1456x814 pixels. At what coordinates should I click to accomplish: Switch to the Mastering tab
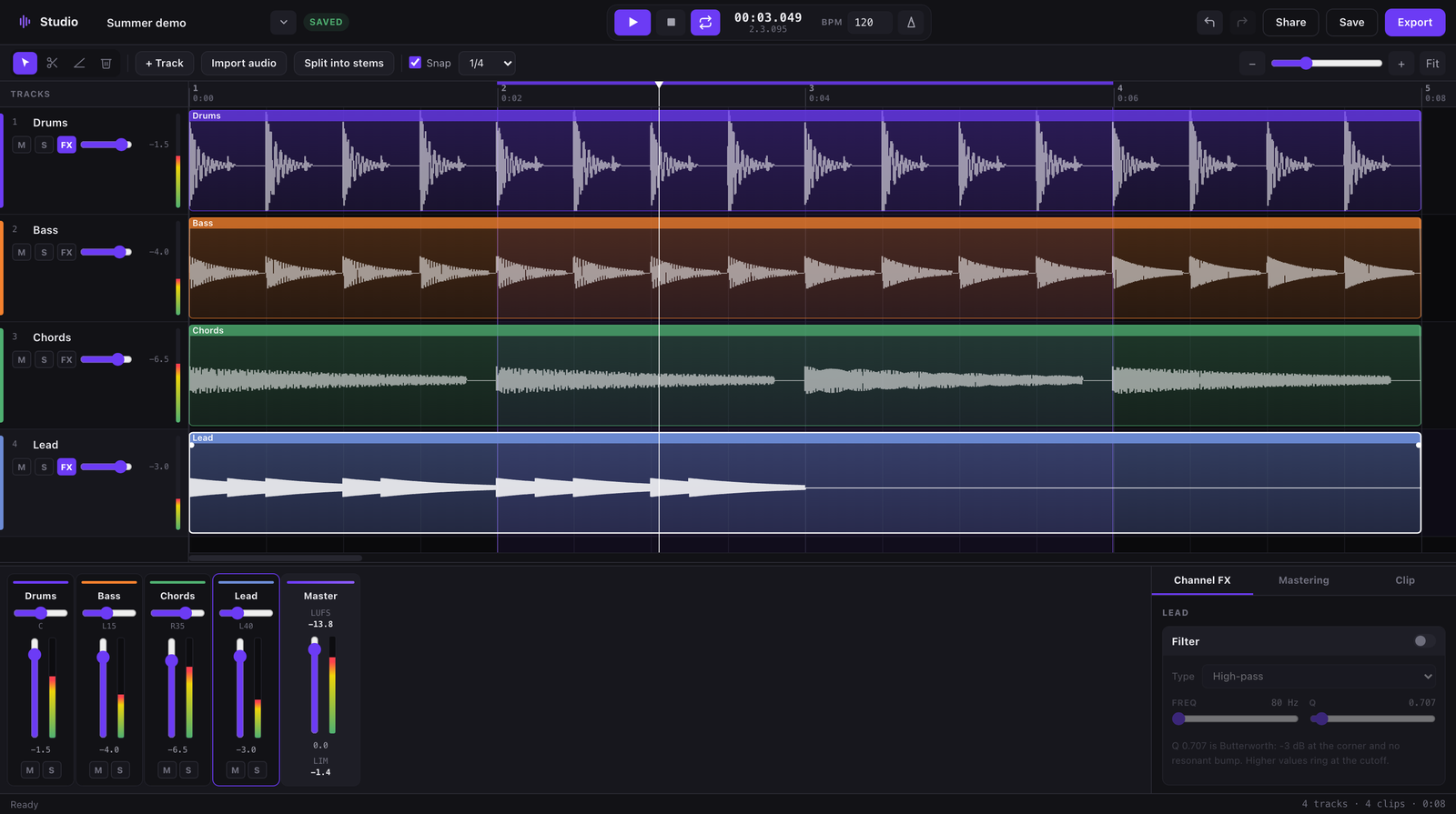click(x=1303, y=580)
